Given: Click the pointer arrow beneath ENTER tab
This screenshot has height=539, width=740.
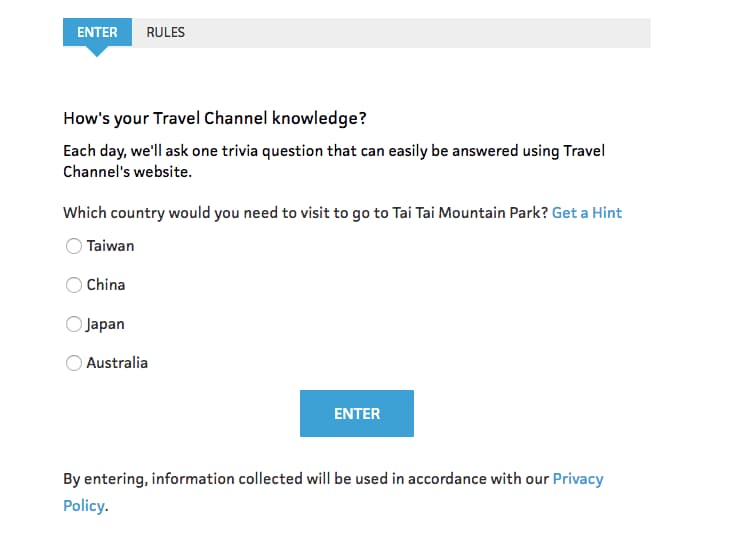Looking at the screenshot, I should point(97,51).
